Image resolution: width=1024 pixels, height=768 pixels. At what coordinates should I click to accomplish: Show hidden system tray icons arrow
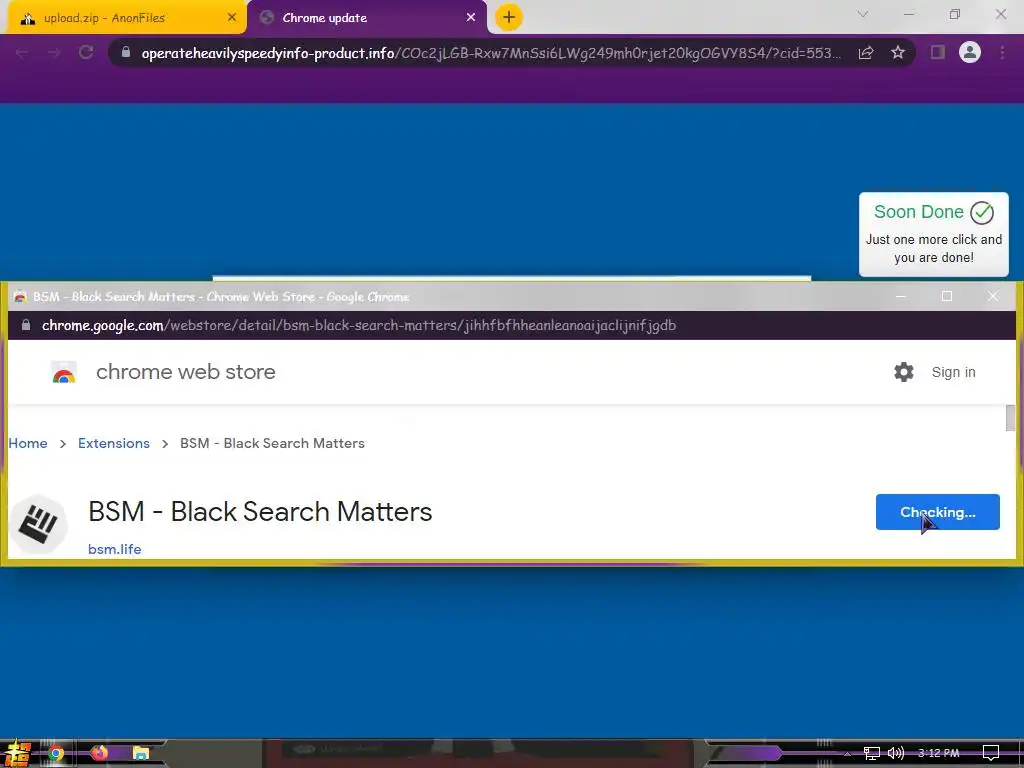click(x=848, y=754)
